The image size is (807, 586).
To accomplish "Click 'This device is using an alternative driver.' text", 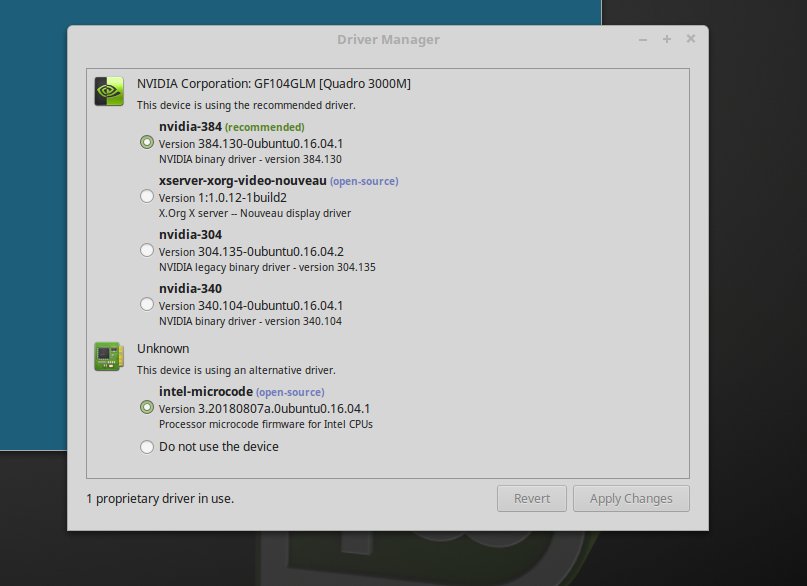I will coord(236,370).
